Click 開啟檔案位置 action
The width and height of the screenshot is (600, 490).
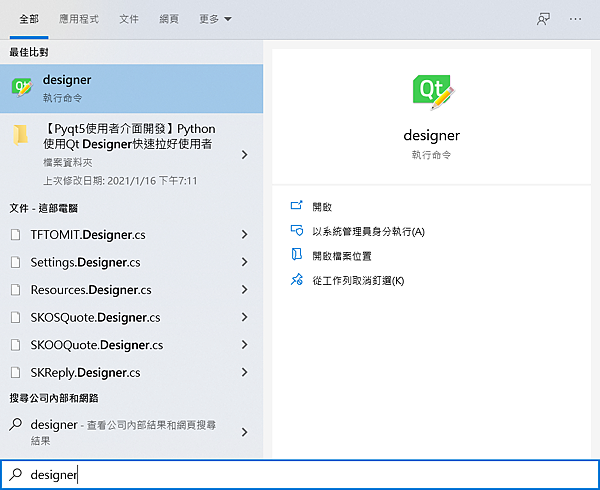coord(341,256)
